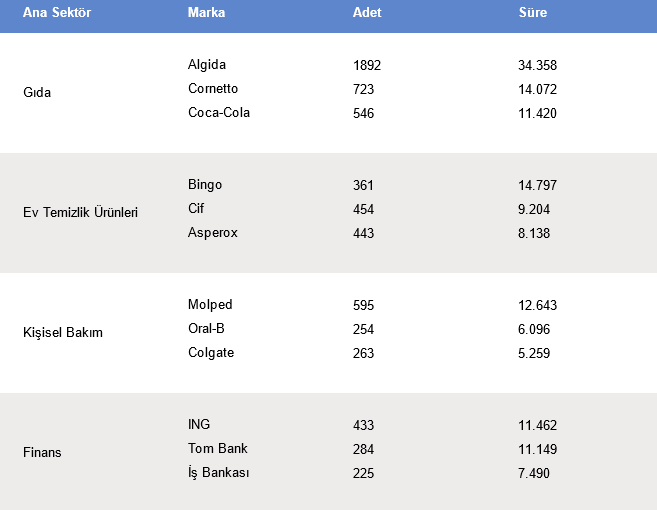Click the Molped brand name
Viewport: 657px width, 510px height.
click(x=210, y=305)
